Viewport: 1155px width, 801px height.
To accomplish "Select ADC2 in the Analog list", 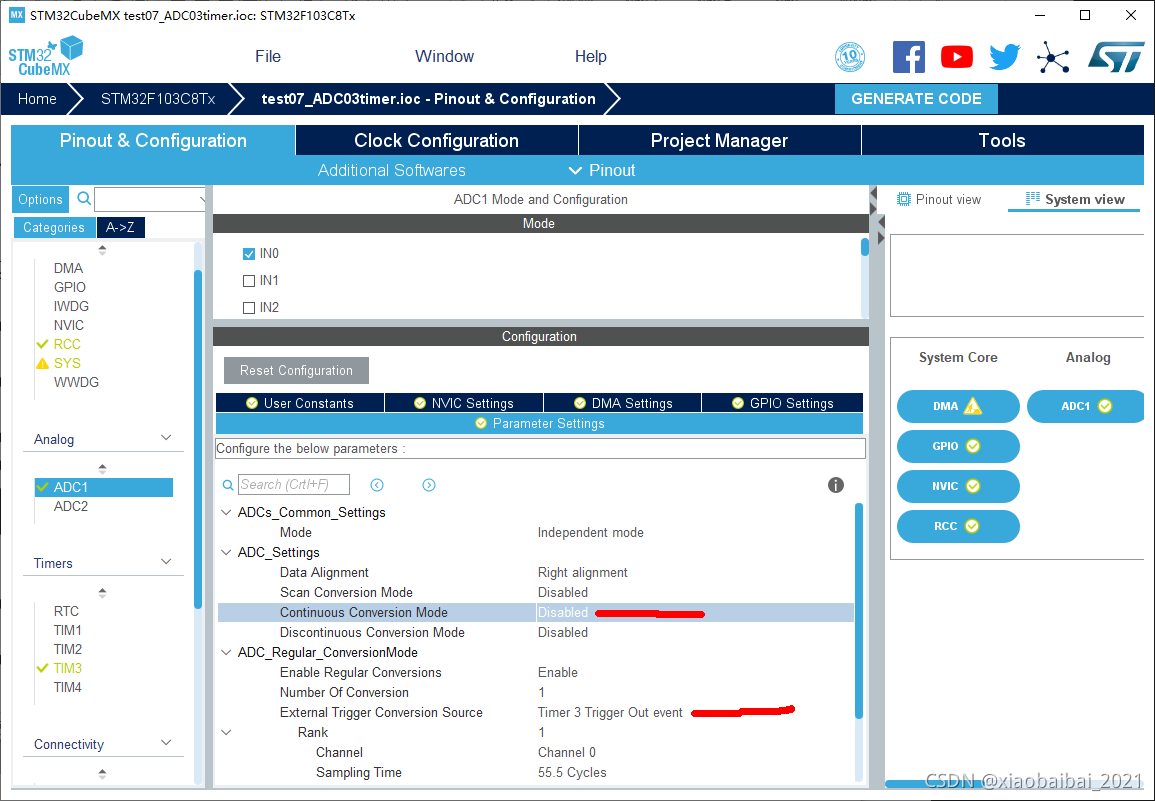I will (71, 506).
